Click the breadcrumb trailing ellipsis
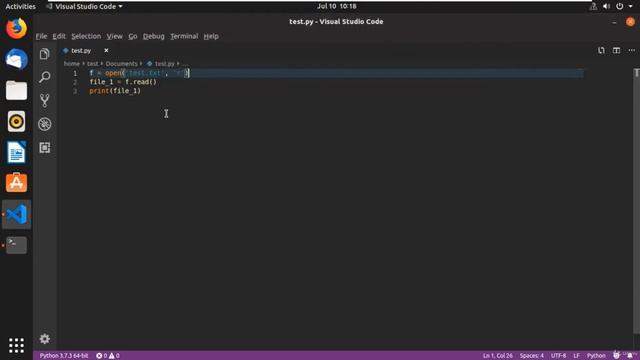 pyautogui.click(x=185, y=64)
